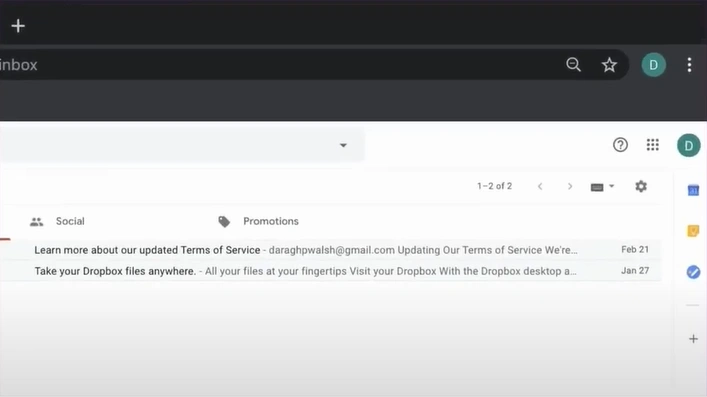Expand input tools dropdown arrow
Image resolution: width=707 pixels, height=397 pixels.
pyautogui.click(x=611, y=186)
